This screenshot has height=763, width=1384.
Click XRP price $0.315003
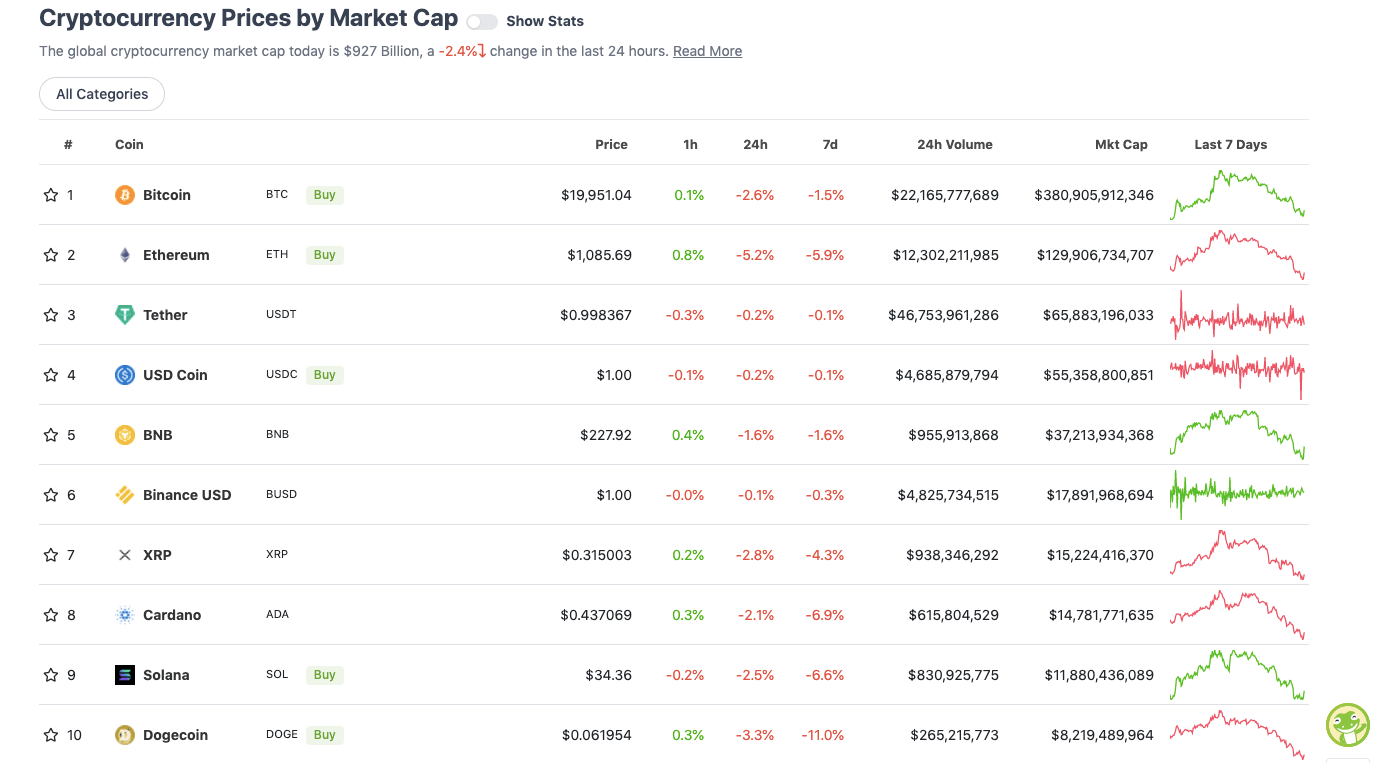596,555
